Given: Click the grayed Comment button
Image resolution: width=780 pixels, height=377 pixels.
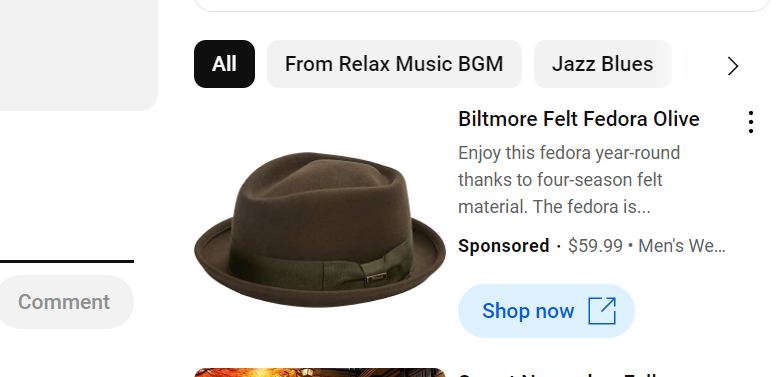Looking at the screenshot, I should [64, 302].
